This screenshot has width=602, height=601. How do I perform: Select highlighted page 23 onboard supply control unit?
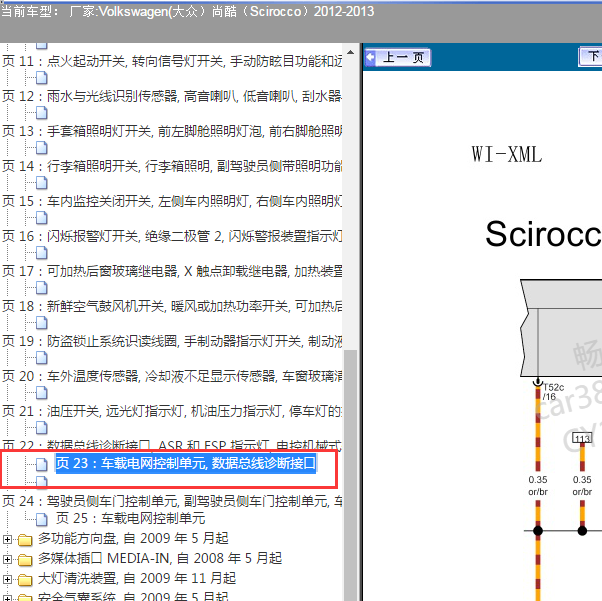pyautogui.click(x=186, y=463)
